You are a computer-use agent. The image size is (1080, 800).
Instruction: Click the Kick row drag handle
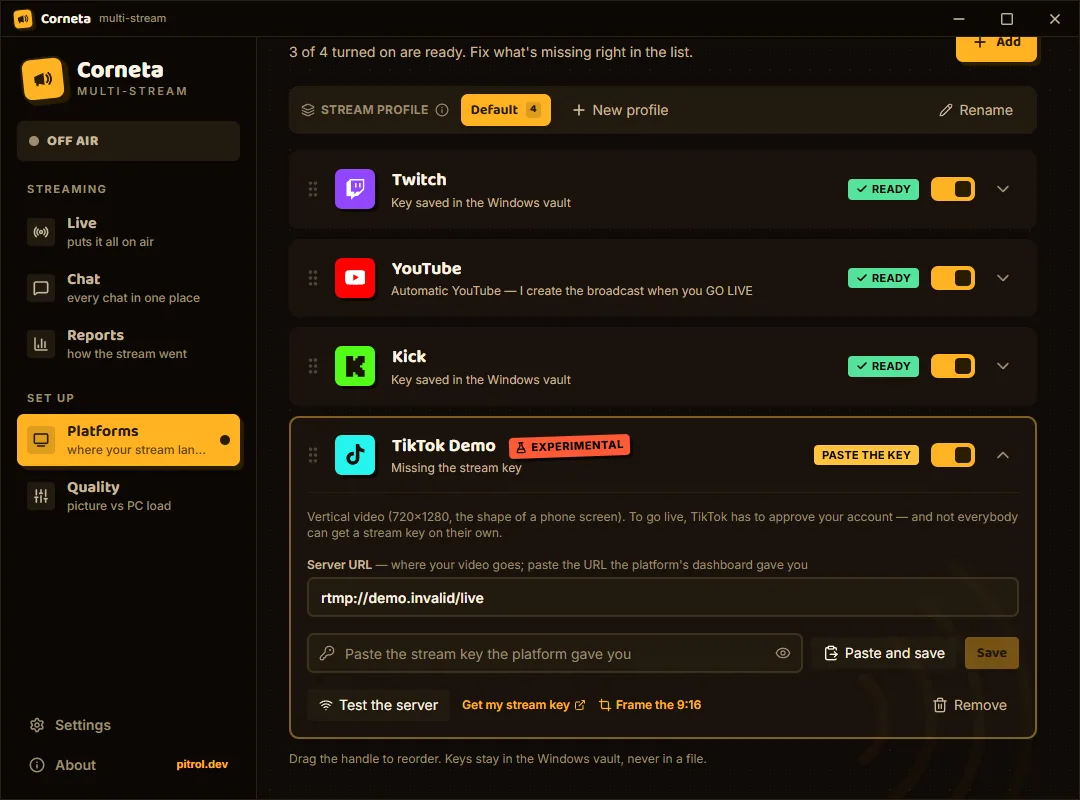click(313, 366)
